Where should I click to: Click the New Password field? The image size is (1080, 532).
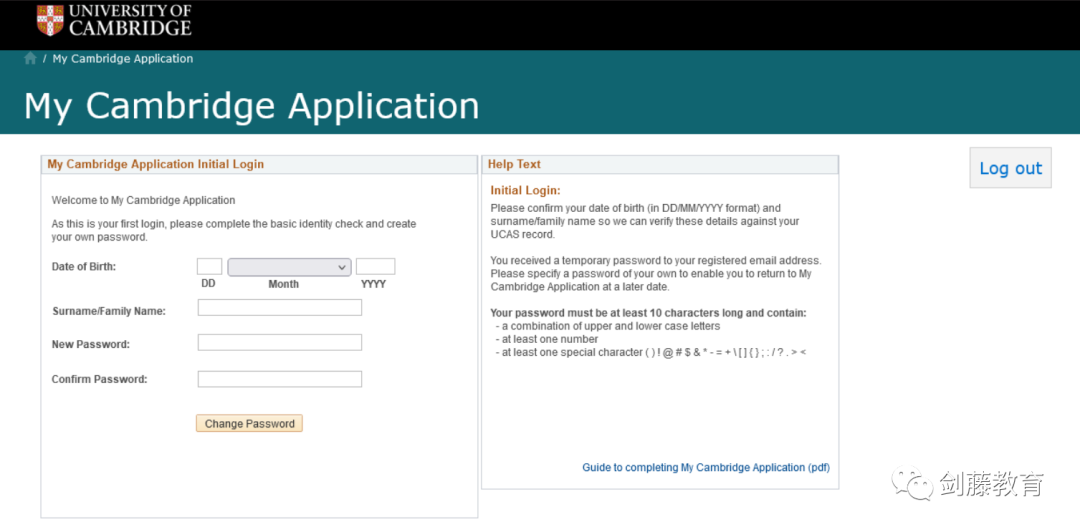[x=280, y=342]
